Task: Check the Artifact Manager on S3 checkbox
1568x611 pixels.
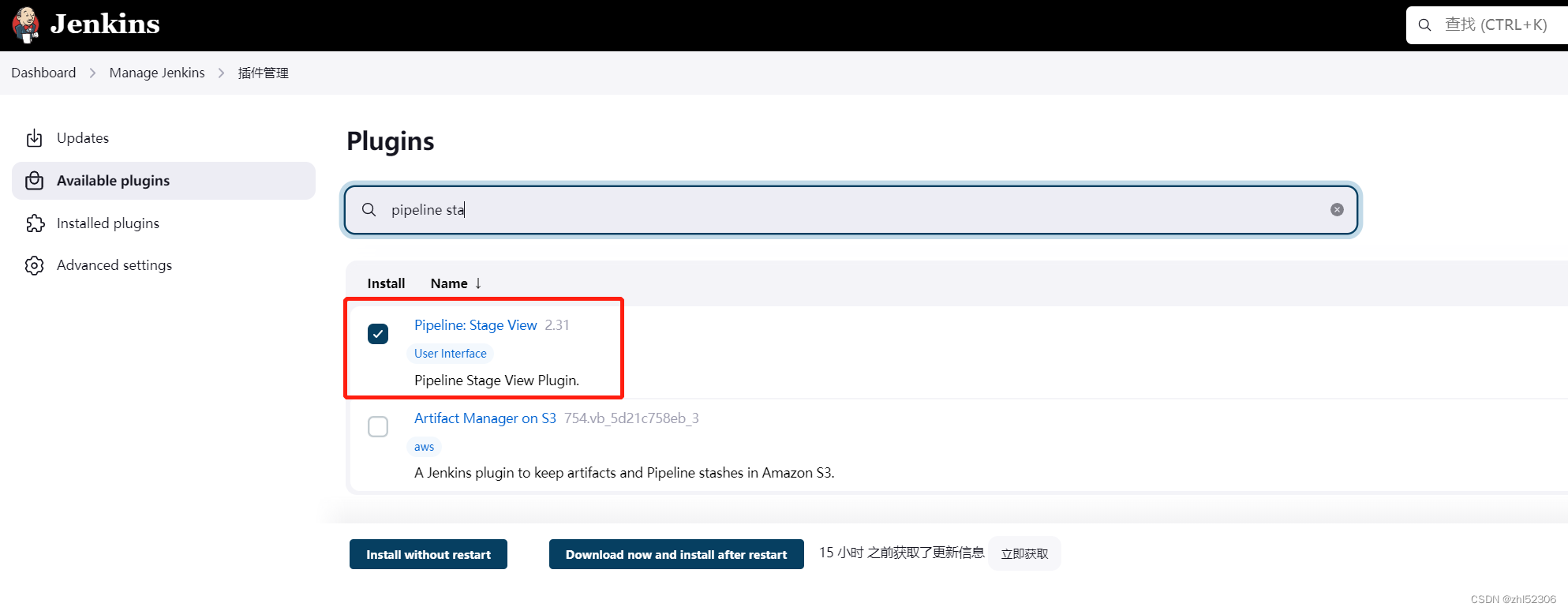Action: pyautogui.click(x=378, y=427)
